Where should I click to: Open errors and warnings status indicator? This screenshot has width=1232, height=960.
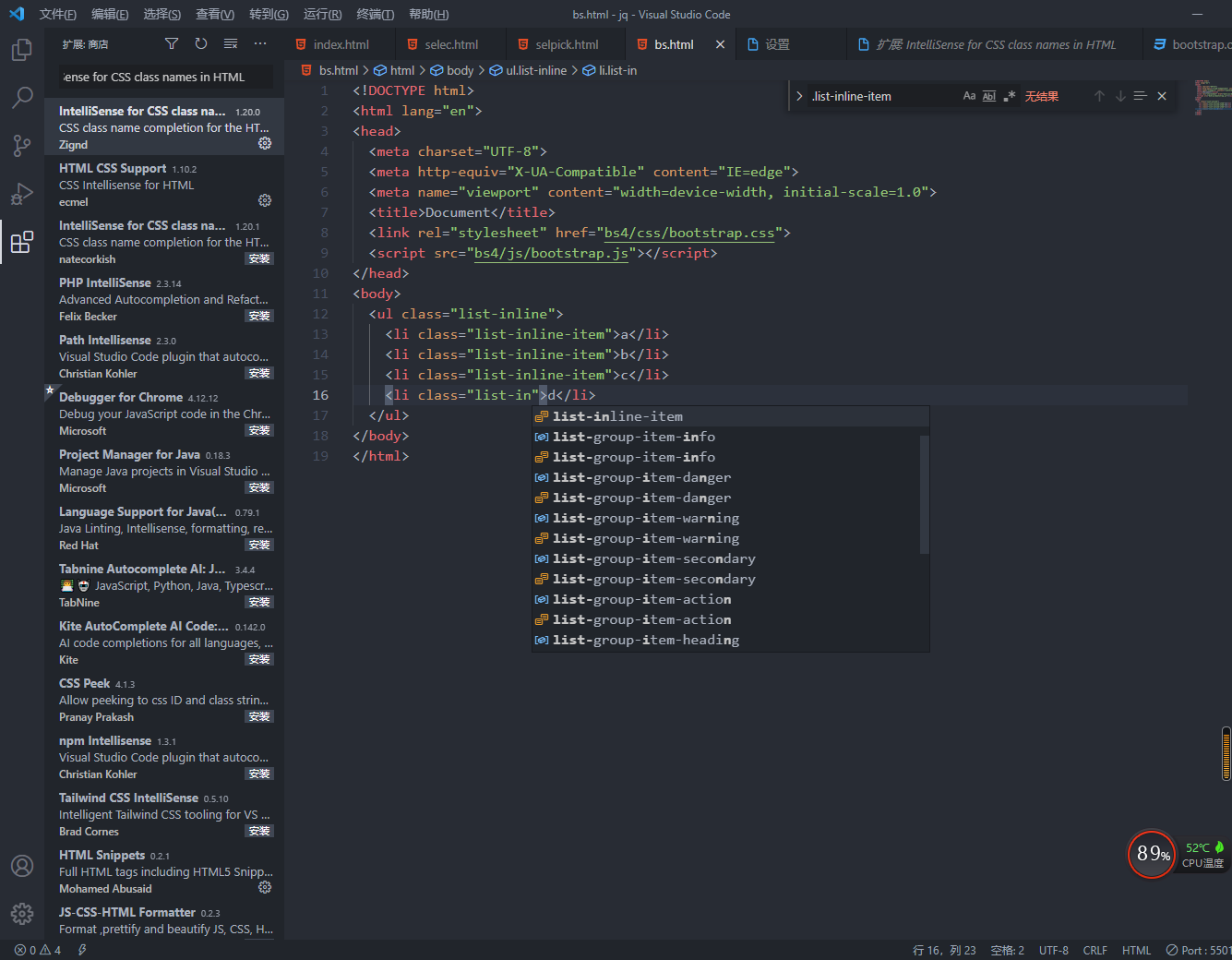pyautogui.click(x=38, y=950)
